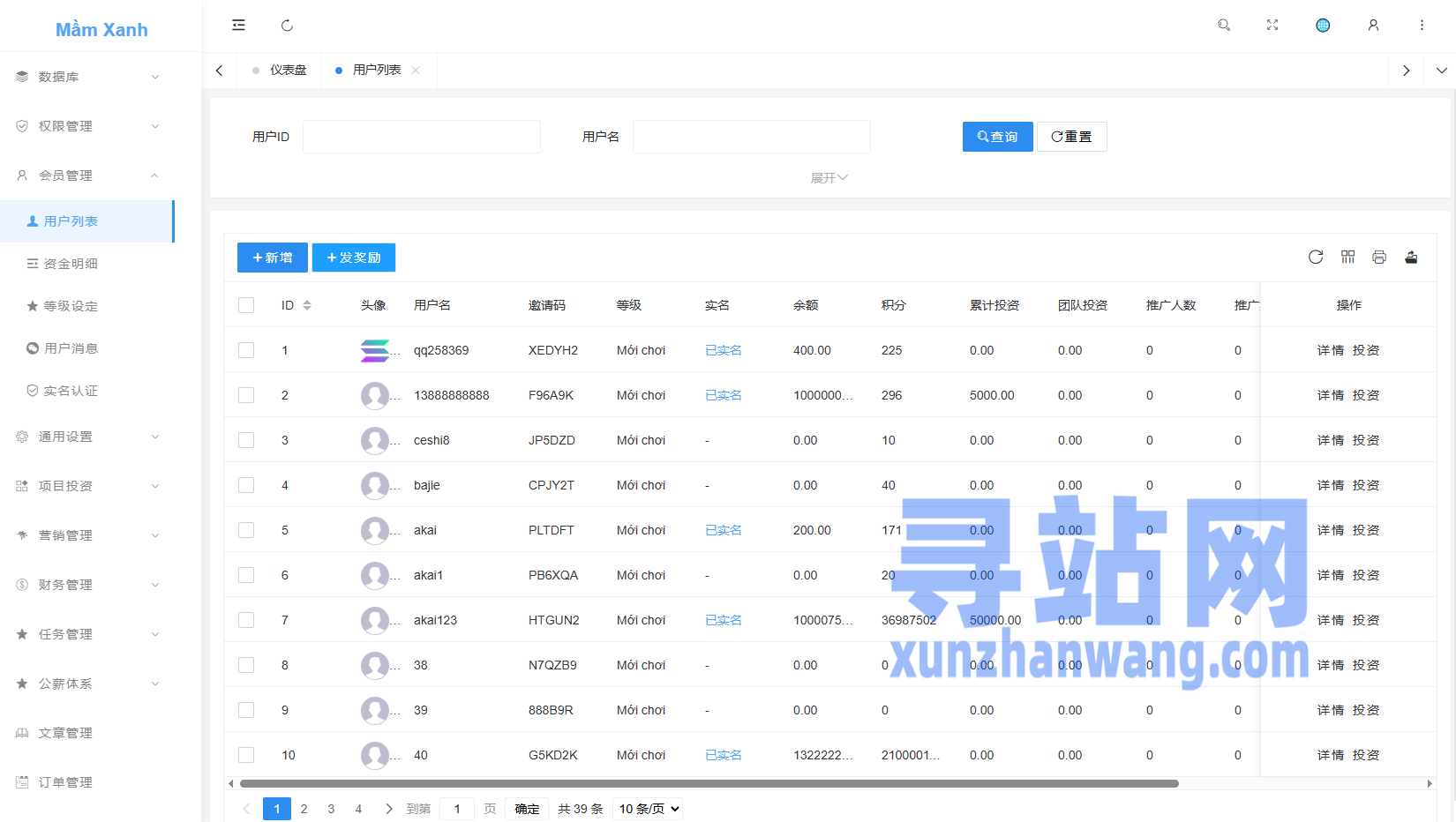Refresh the table with the reload icon
The height and width of the screenshot is (822, 1456).
pos(1316,257)
